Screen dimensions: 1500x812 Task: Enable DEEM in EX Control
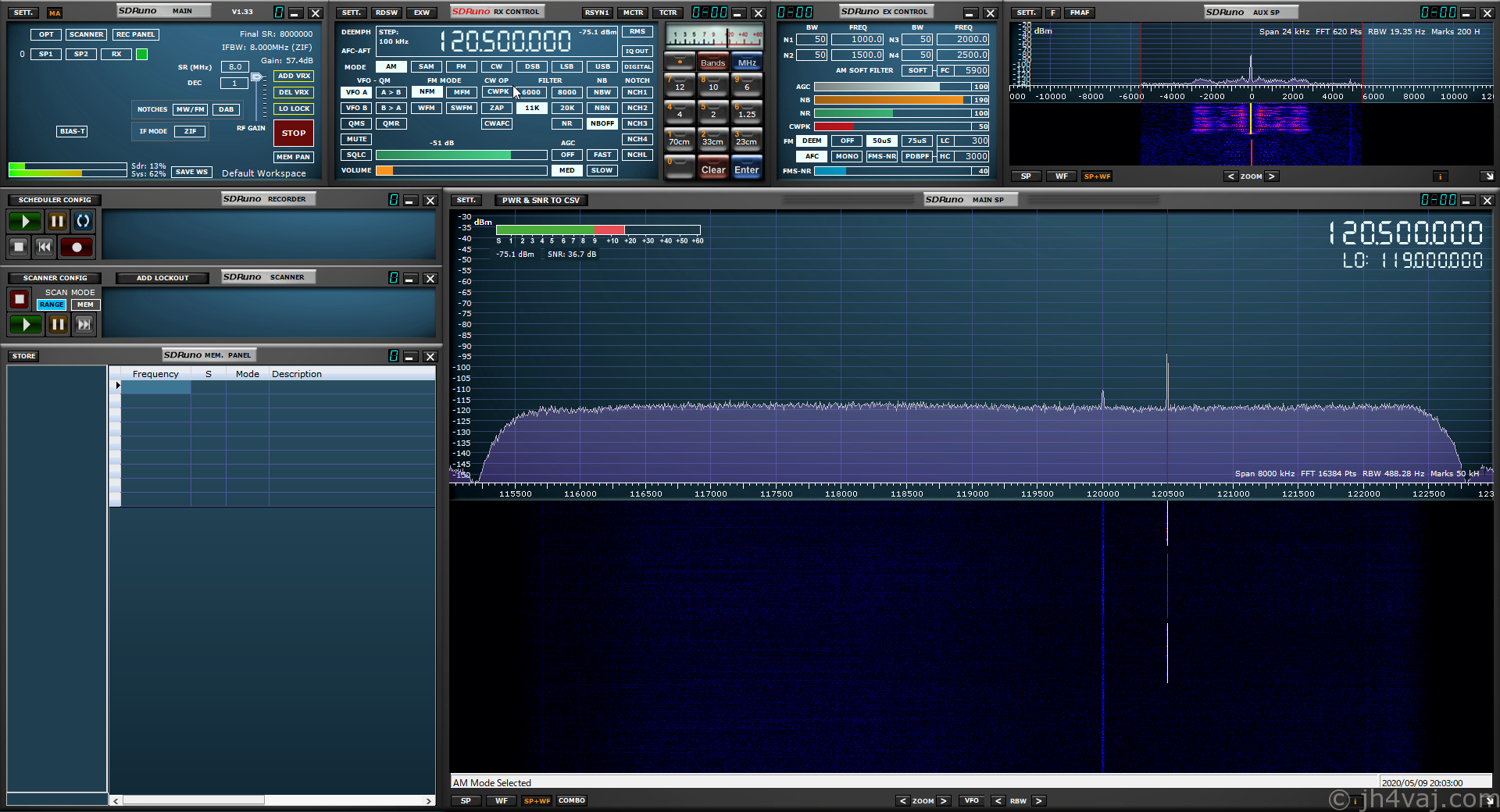[x=812, y=141]
